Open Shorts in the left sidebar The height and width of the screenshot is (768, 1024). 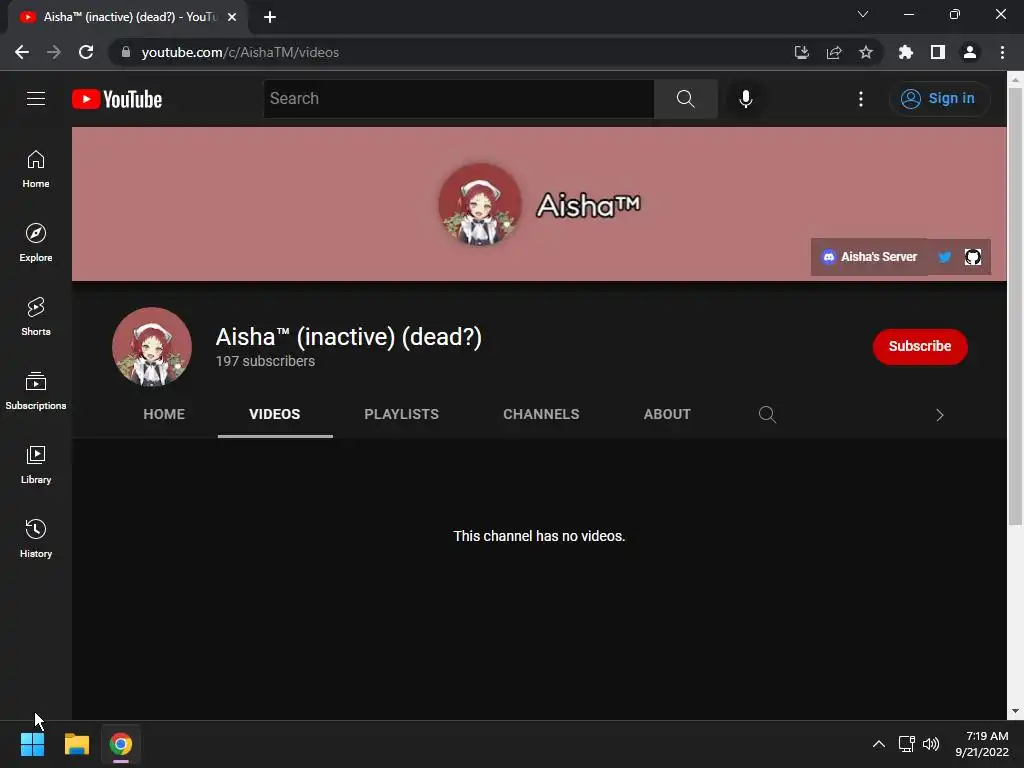pos(36,317)
